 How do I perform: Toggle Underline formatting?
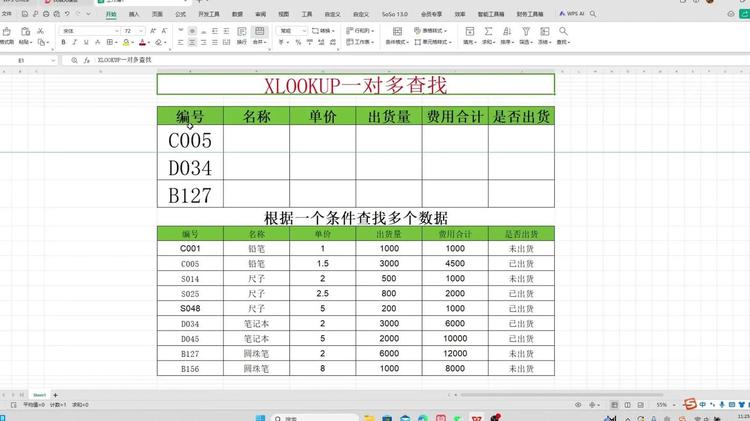coord(86,42)
